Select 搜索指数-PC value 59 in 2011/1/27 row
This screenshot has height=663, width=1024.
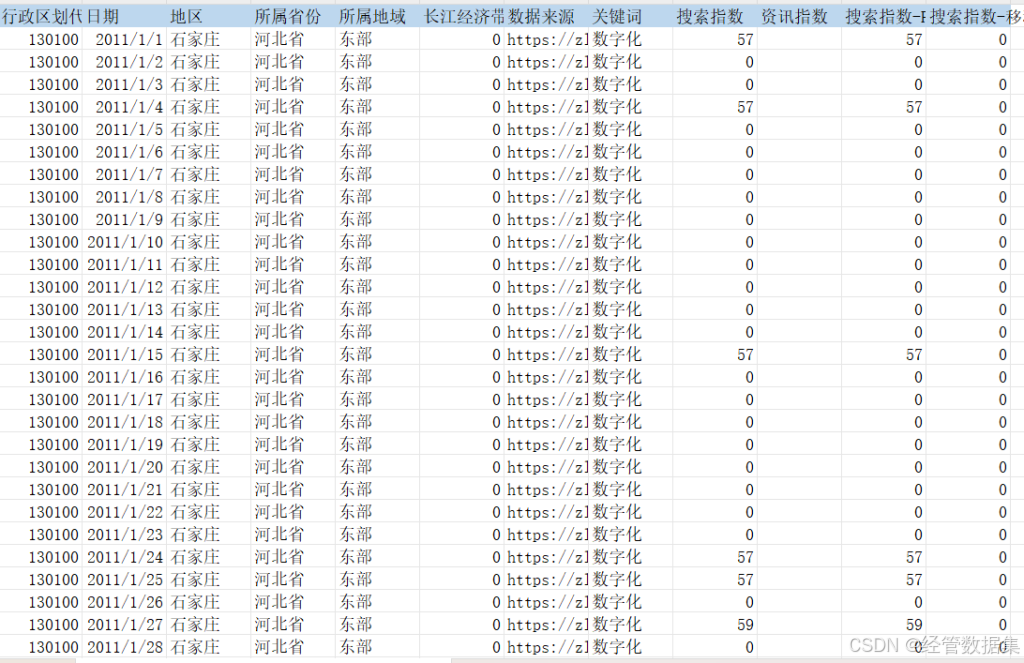point(884,625)
